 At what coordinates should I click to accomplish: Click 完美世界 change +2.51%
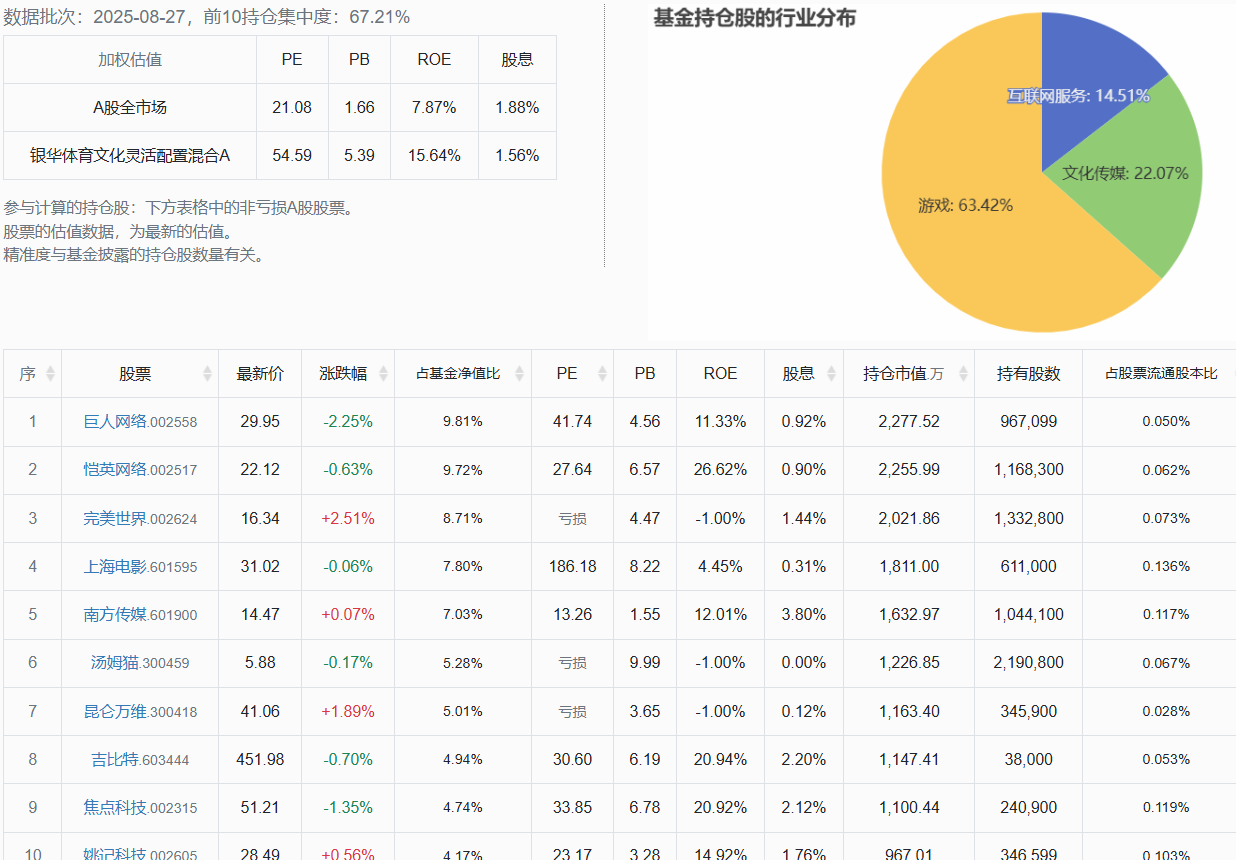(347, 518)
